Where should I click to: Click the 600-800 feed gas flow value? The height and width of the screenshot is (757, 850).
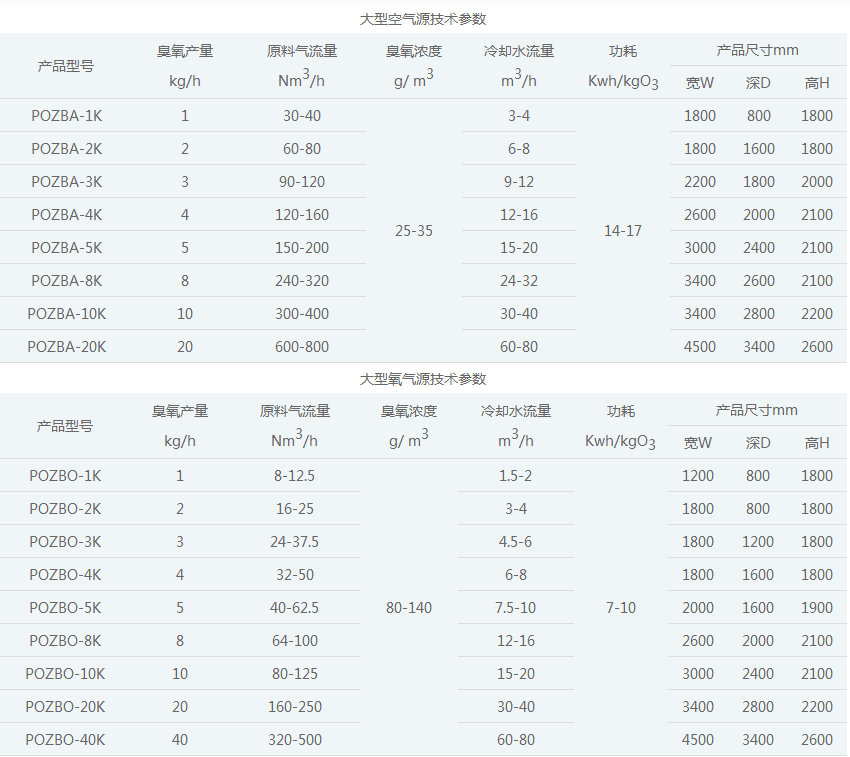pyautogui.click(x=302, y=347)
